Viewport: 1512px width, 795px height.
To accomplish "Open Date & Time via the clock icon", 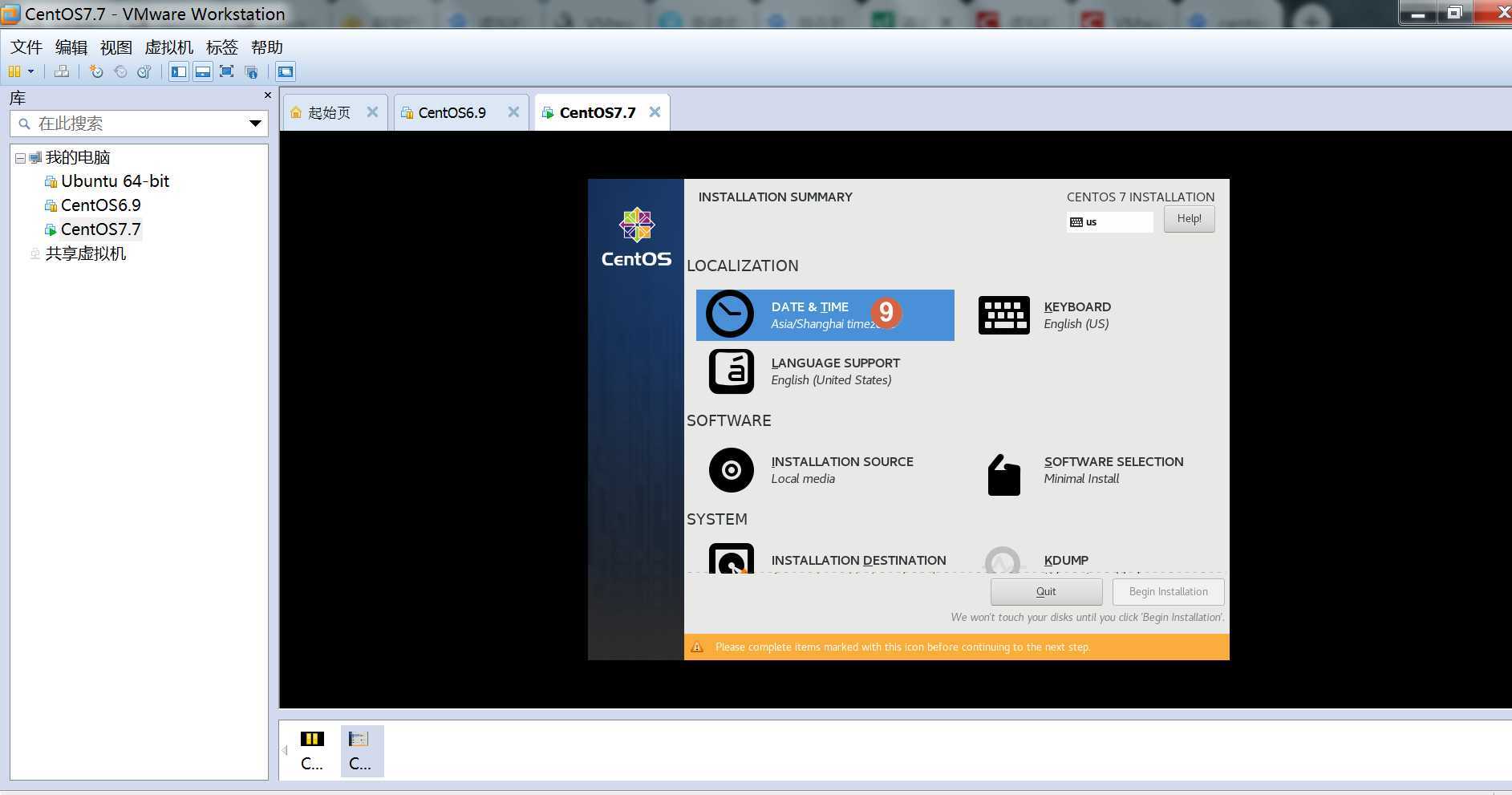I will click(x=730, y=314).
